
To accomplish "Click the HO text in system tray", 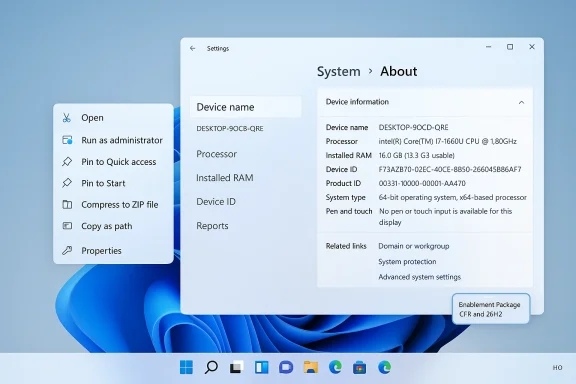I will pyautogui.click(x=557, y=367).
